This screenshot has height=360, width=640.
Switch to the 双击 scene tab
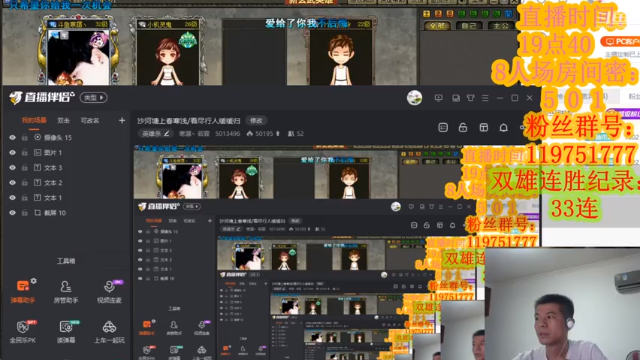tap(63, 120)
